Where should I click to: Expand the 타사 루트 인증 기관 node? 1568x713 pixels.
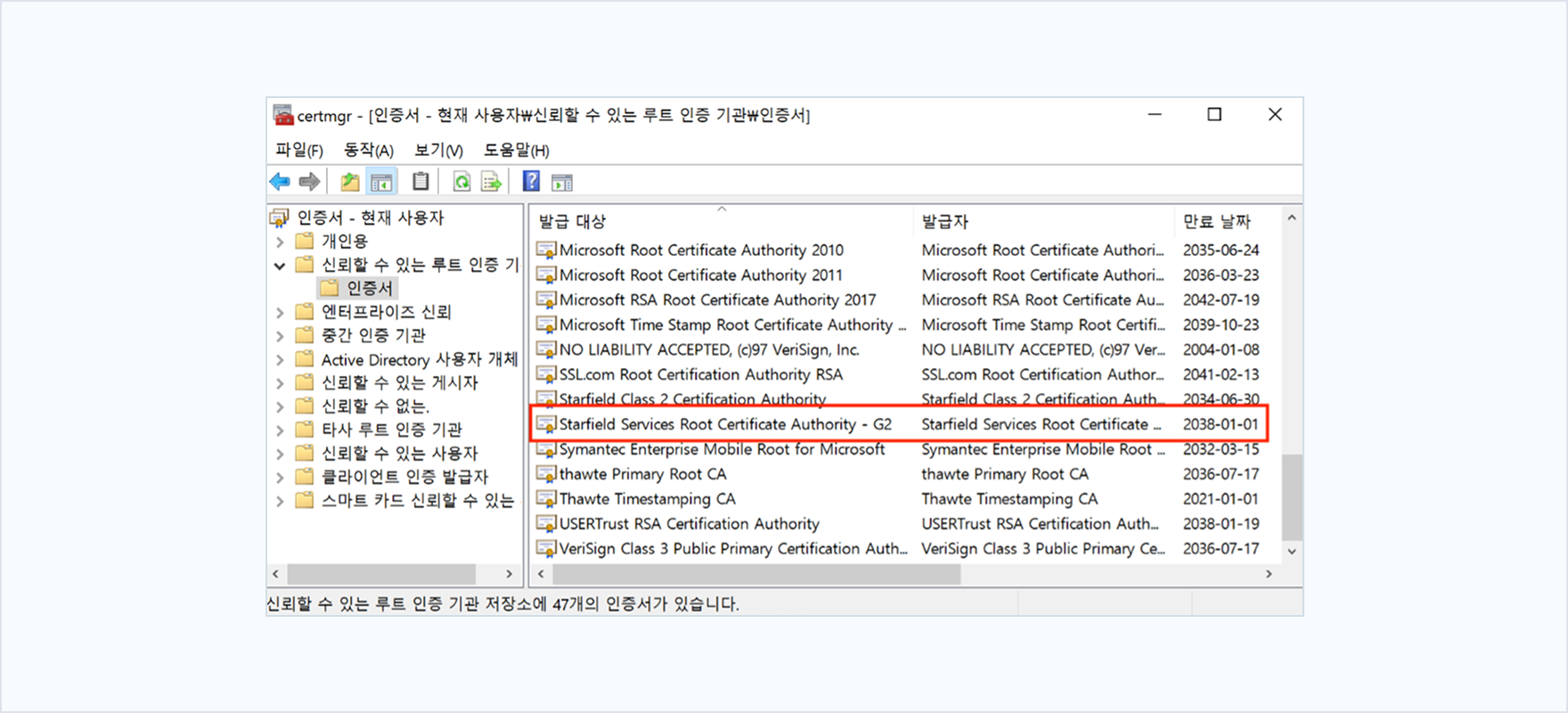[x=280, y=430]
